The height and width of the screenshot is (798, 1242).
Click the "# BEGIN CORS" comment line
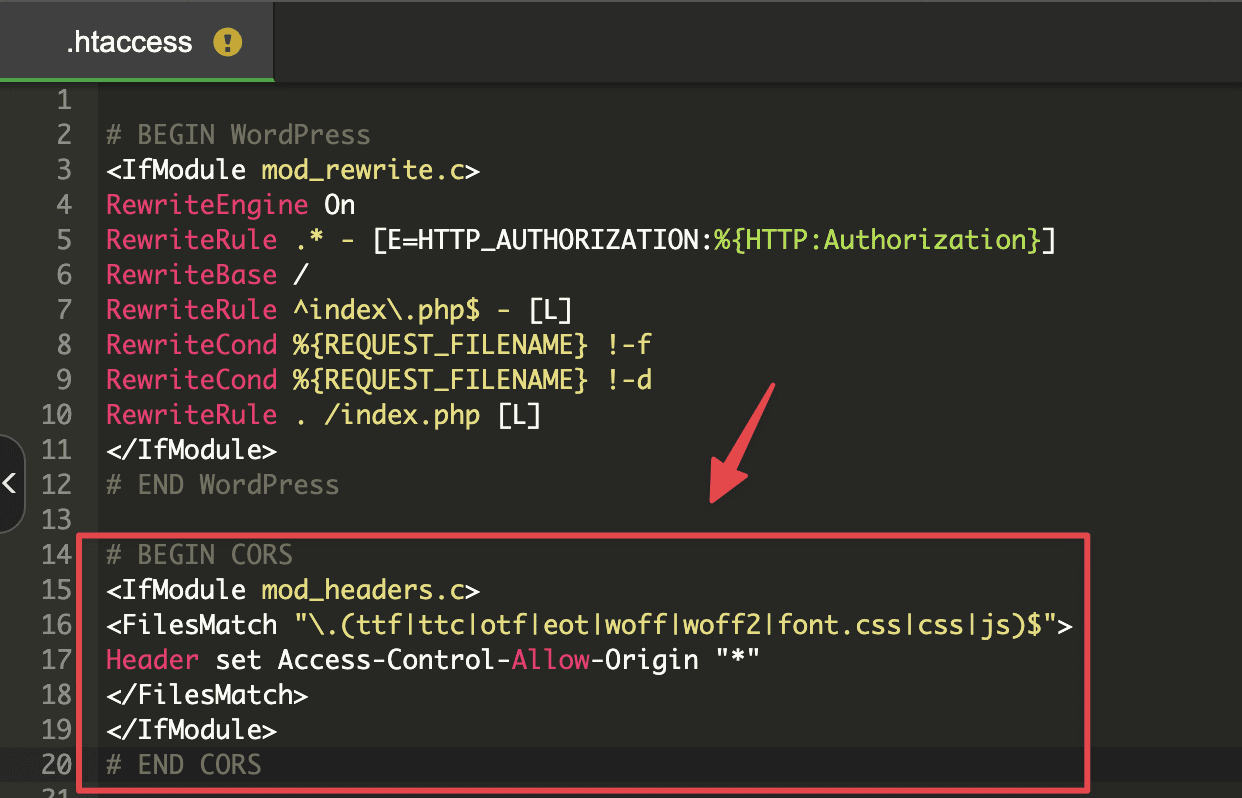pyautogui.click(x=199, y=555)
